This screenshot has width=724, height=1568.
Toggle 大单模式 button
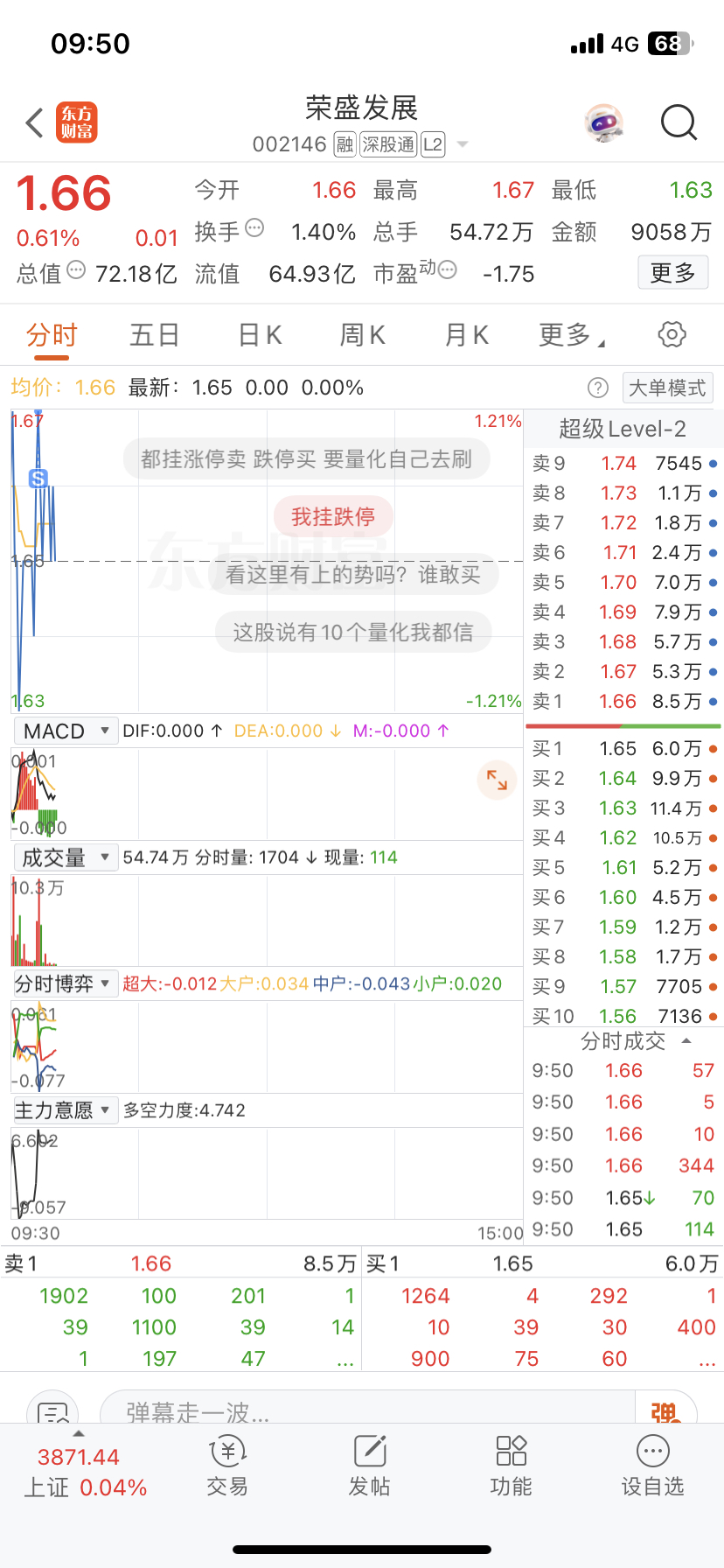667,388
